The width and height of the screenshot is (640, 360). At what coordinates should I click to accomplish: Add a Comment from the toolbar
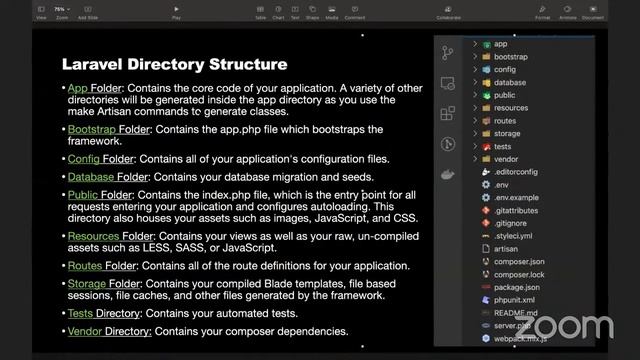[355, 13]
